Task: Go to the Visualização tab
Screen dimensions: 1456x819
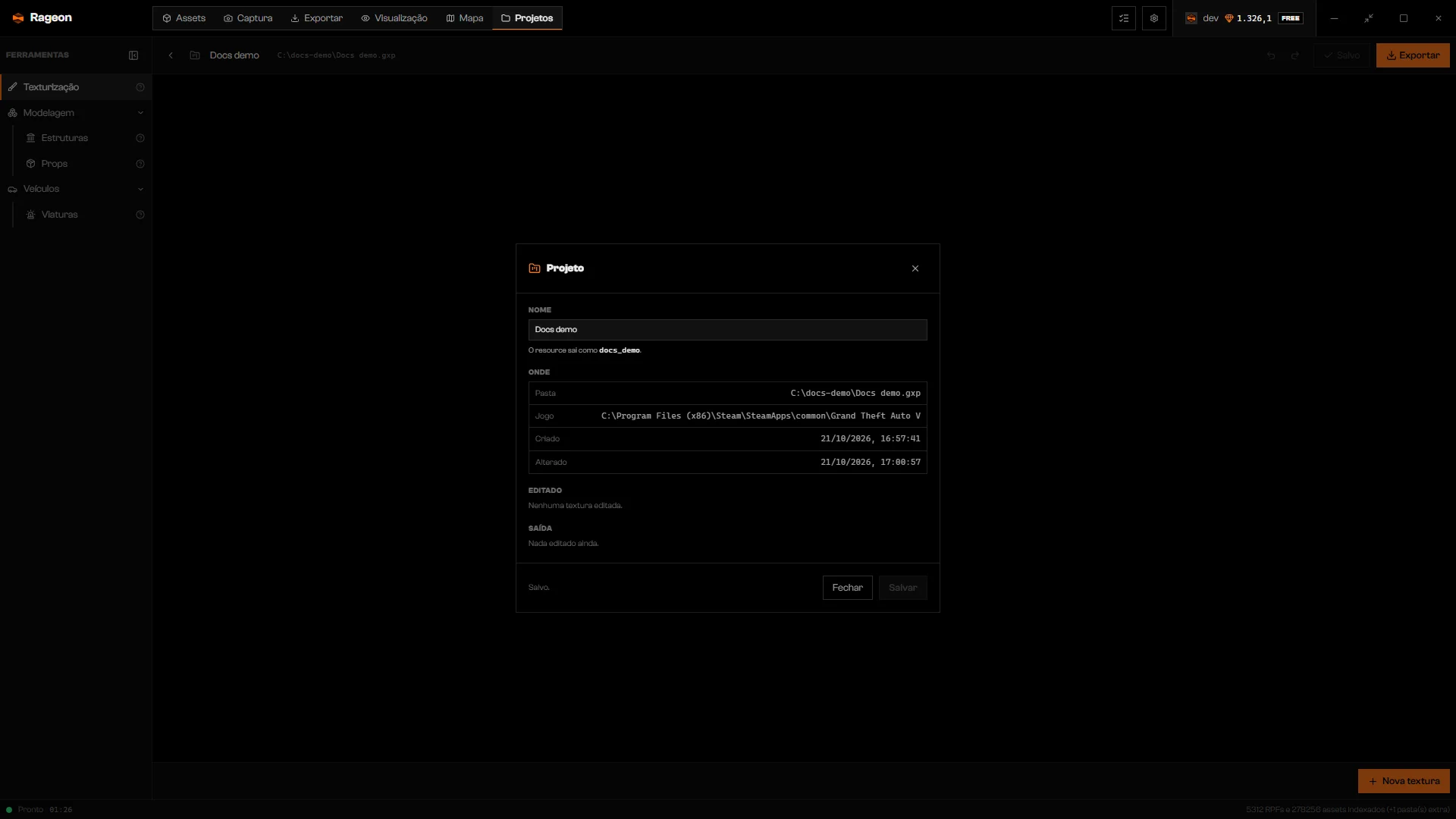Action: (x=394, y=18)
